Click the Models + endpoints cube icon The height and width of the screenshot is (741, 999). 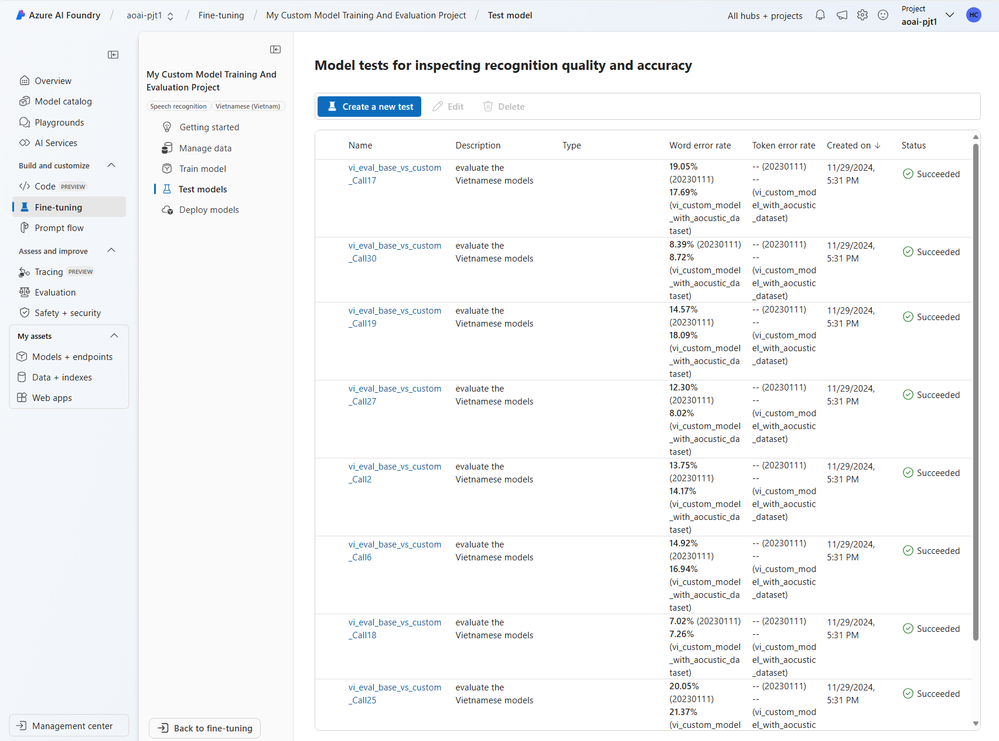pos(22,357)
